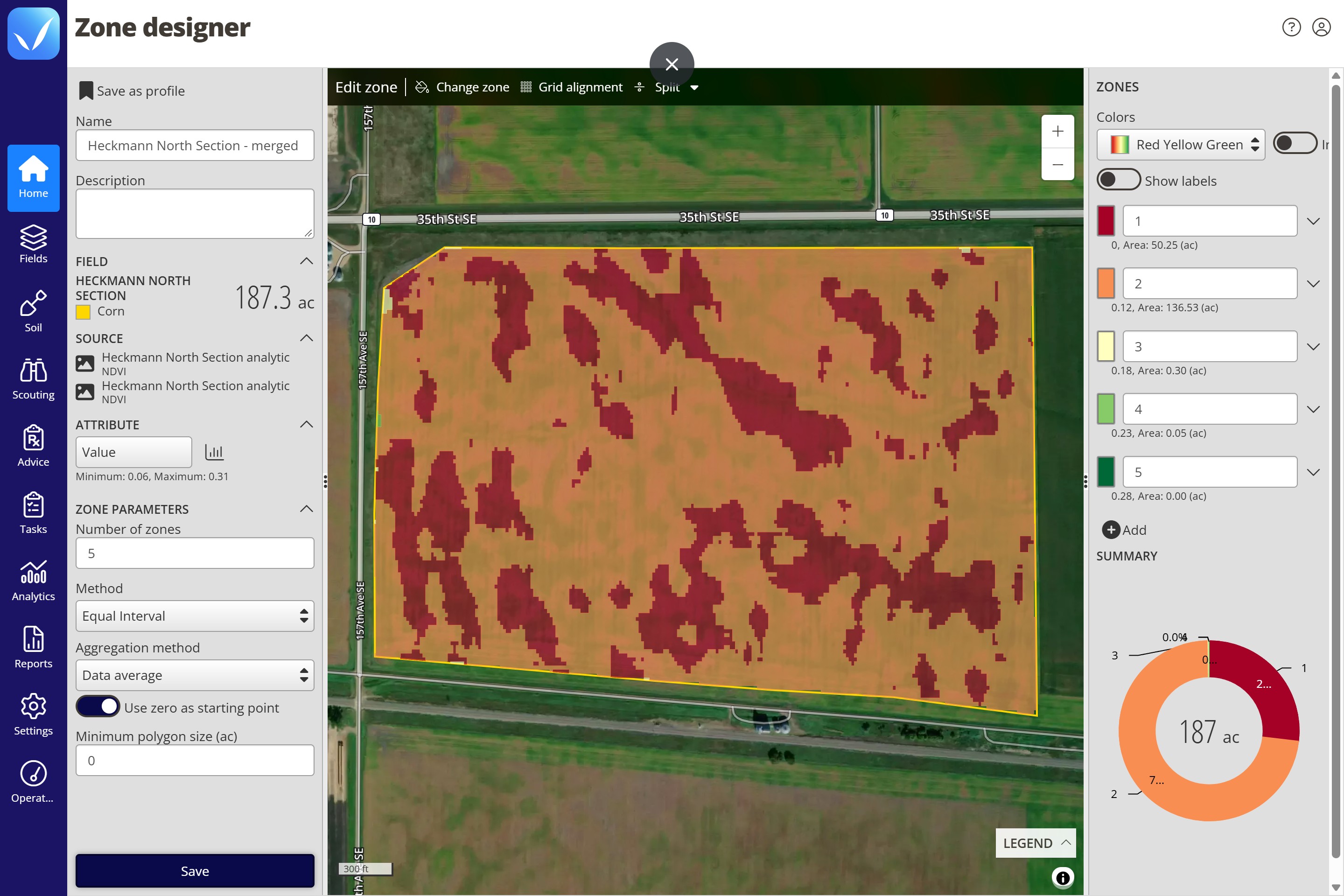Pick the pale yellow zone 3 color swatch
This screenshot has height=896, width=1344.
(x=1106, y=346)
